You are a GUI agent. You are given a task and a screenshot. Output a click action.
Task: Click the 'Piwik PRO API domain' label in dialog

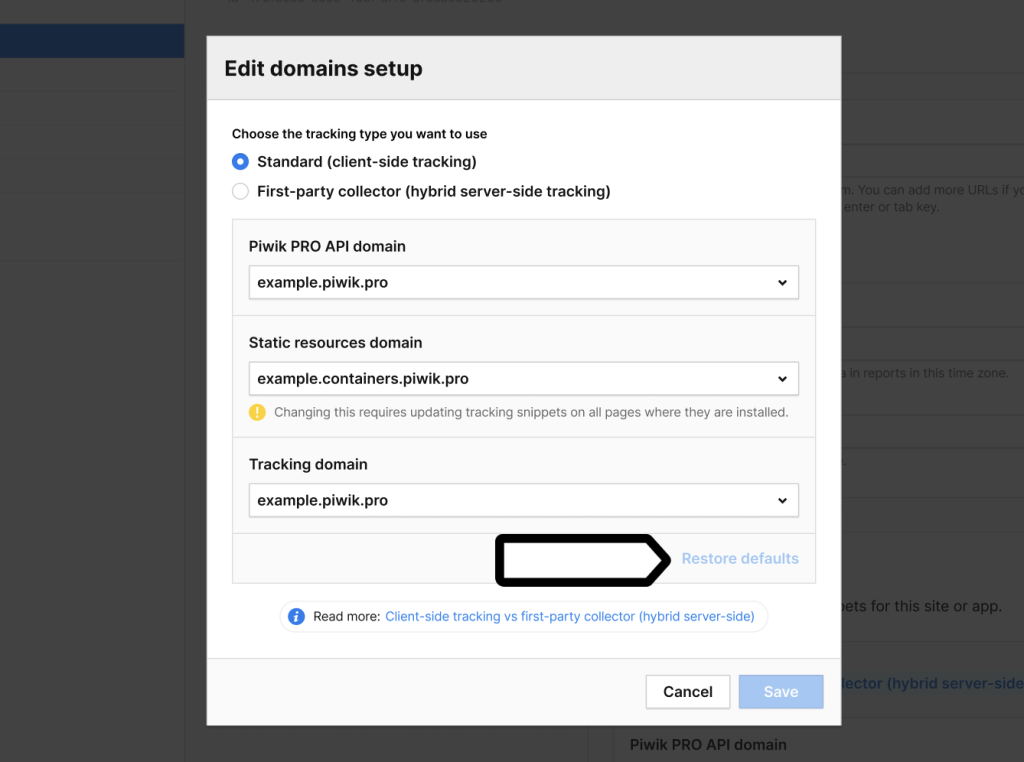tap(327, 246)
